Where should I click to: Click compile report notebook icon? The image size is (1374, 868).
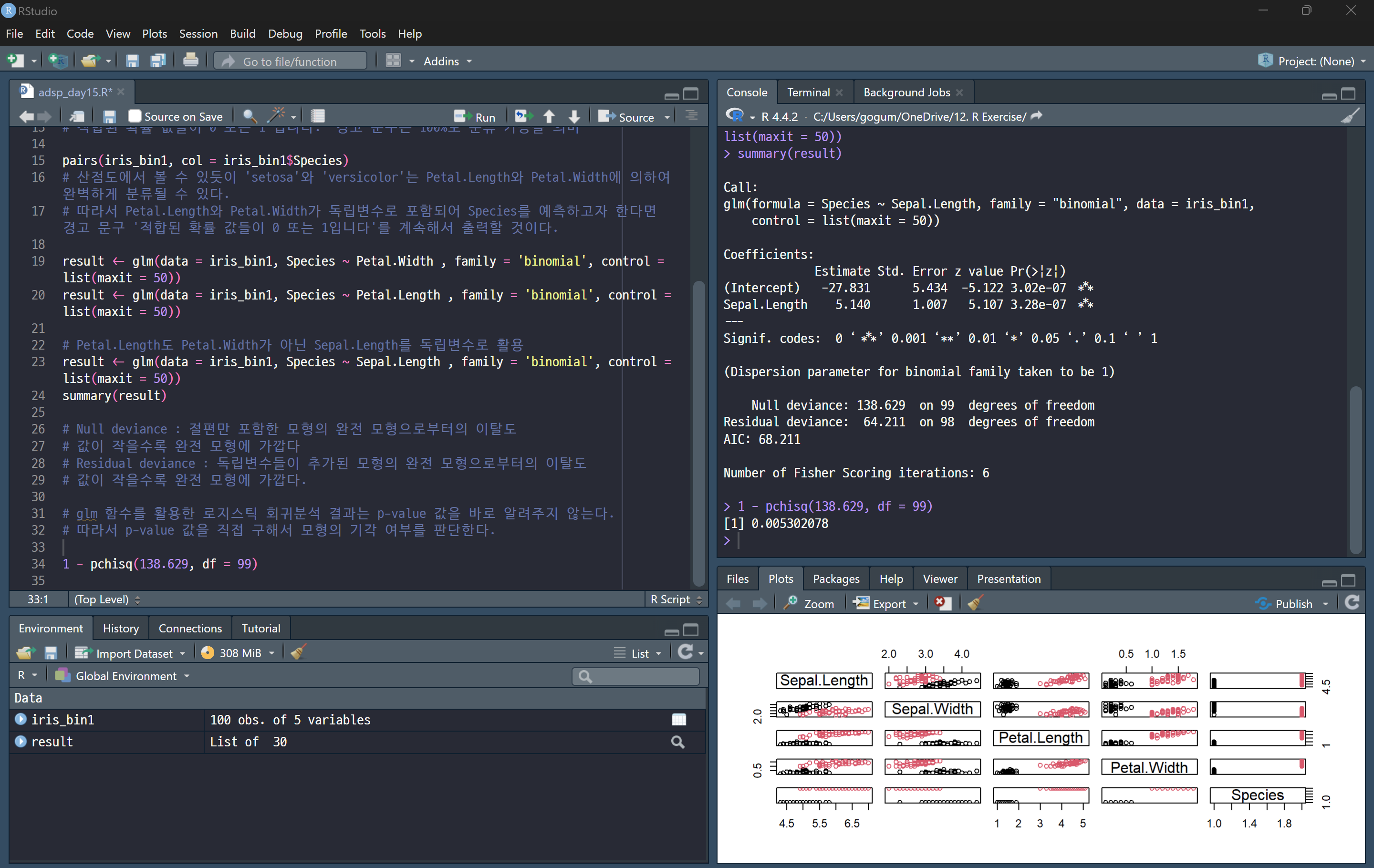(x=318, y=116)
